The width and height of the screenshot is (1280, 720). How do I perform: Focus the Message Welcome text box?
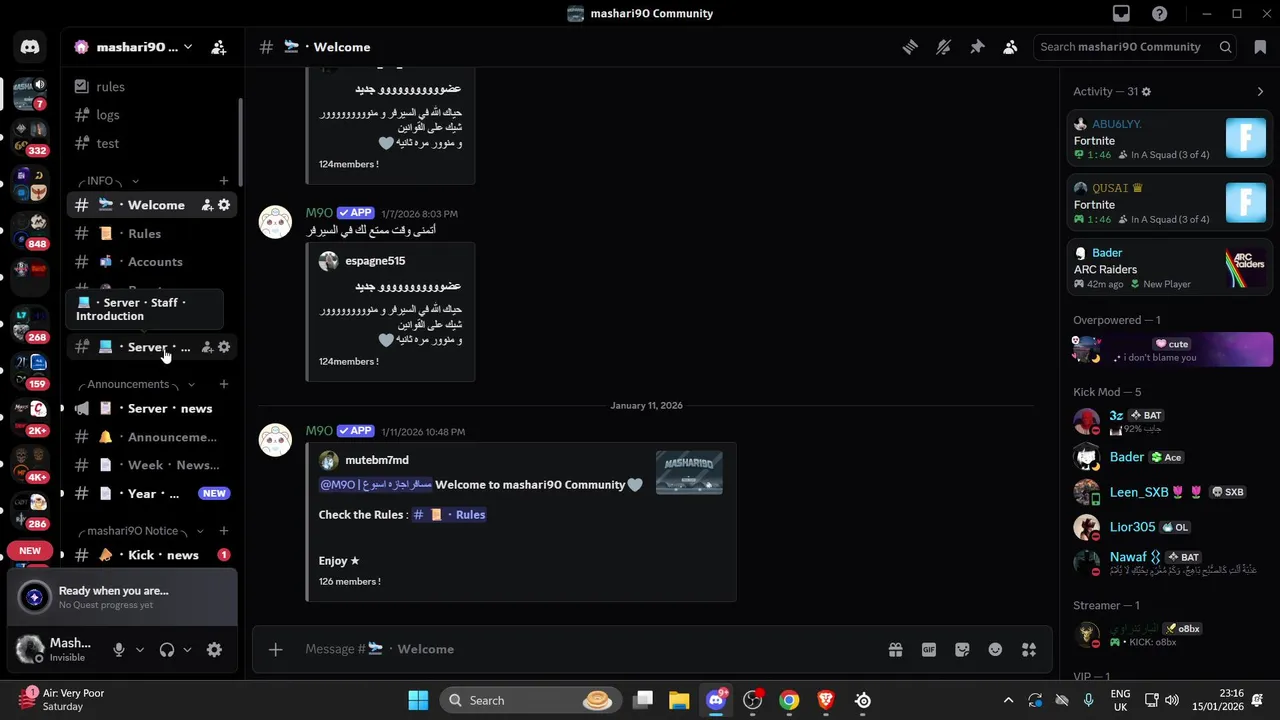tap(590, 649)
